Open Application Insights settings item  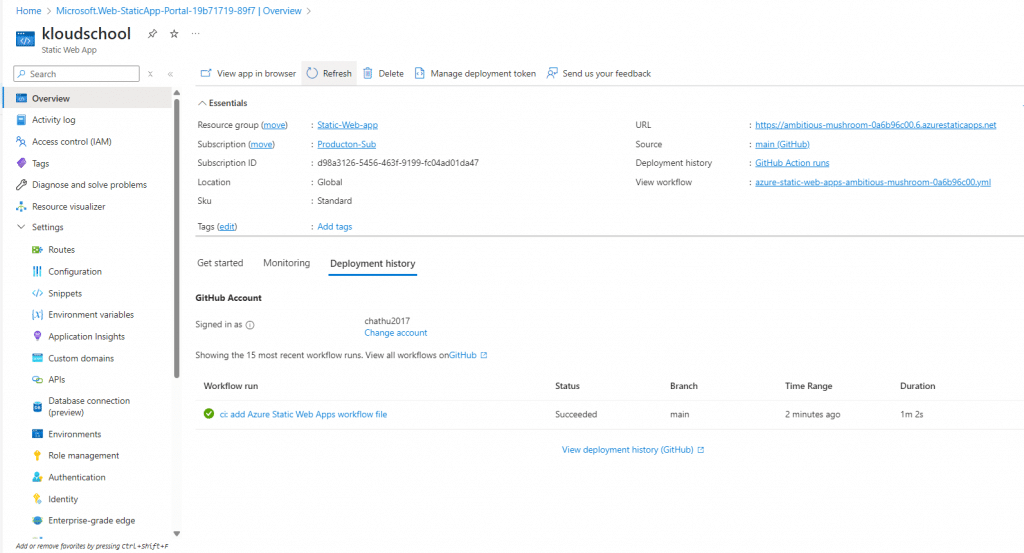coord(86,337)
